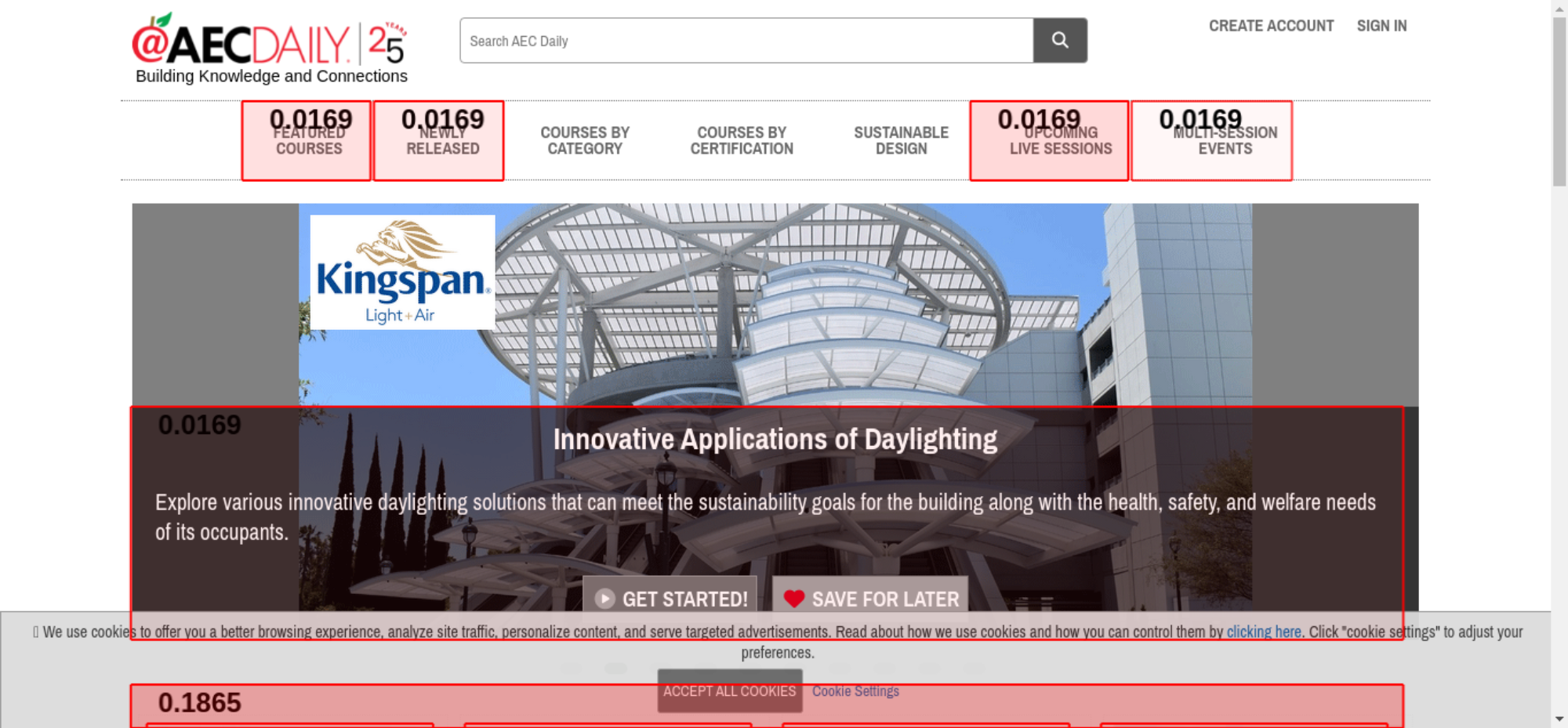Open the Featured Courses menu item
The width and height of the screenshot is (1568, 728).
click(x=308, y=141)
